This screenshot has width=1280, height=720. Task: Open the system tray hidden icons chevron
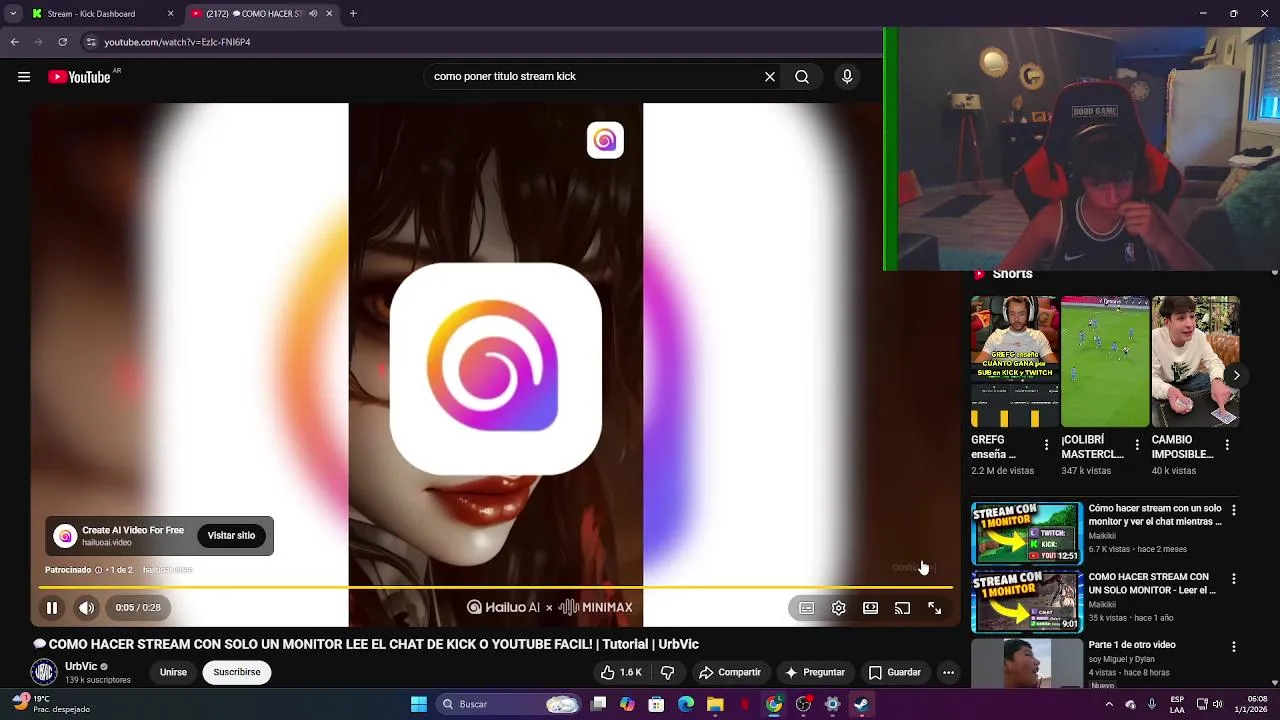[1110, 704]
